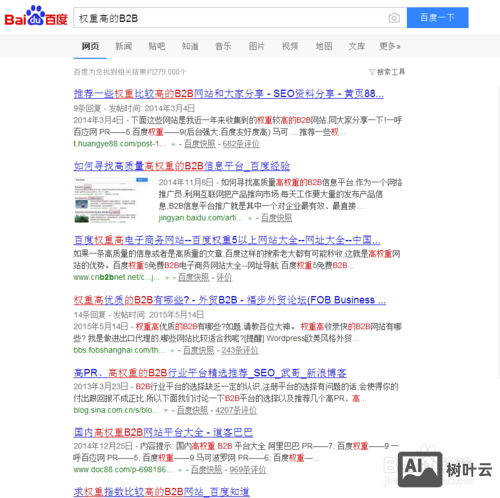The height and width of the screenshot is (498, 500).
Task: View 4207条评价 reviews link
Action: pos(236,410)
